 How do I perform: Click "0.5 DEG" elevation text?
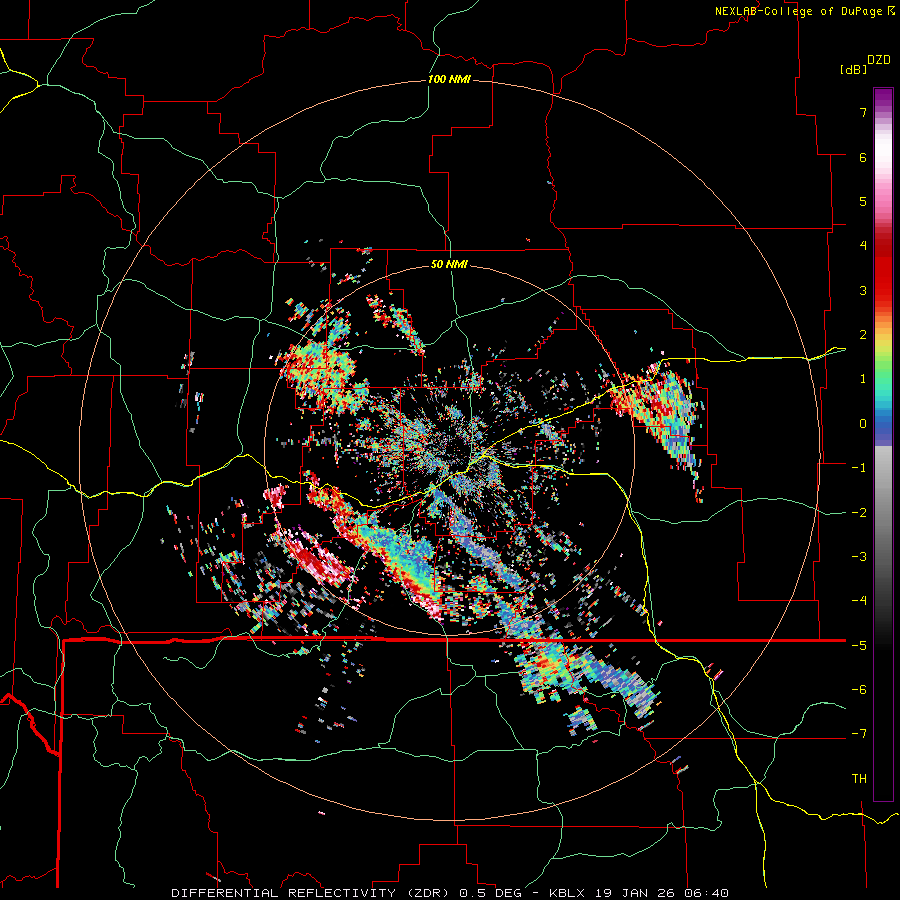tap(490, 893)
